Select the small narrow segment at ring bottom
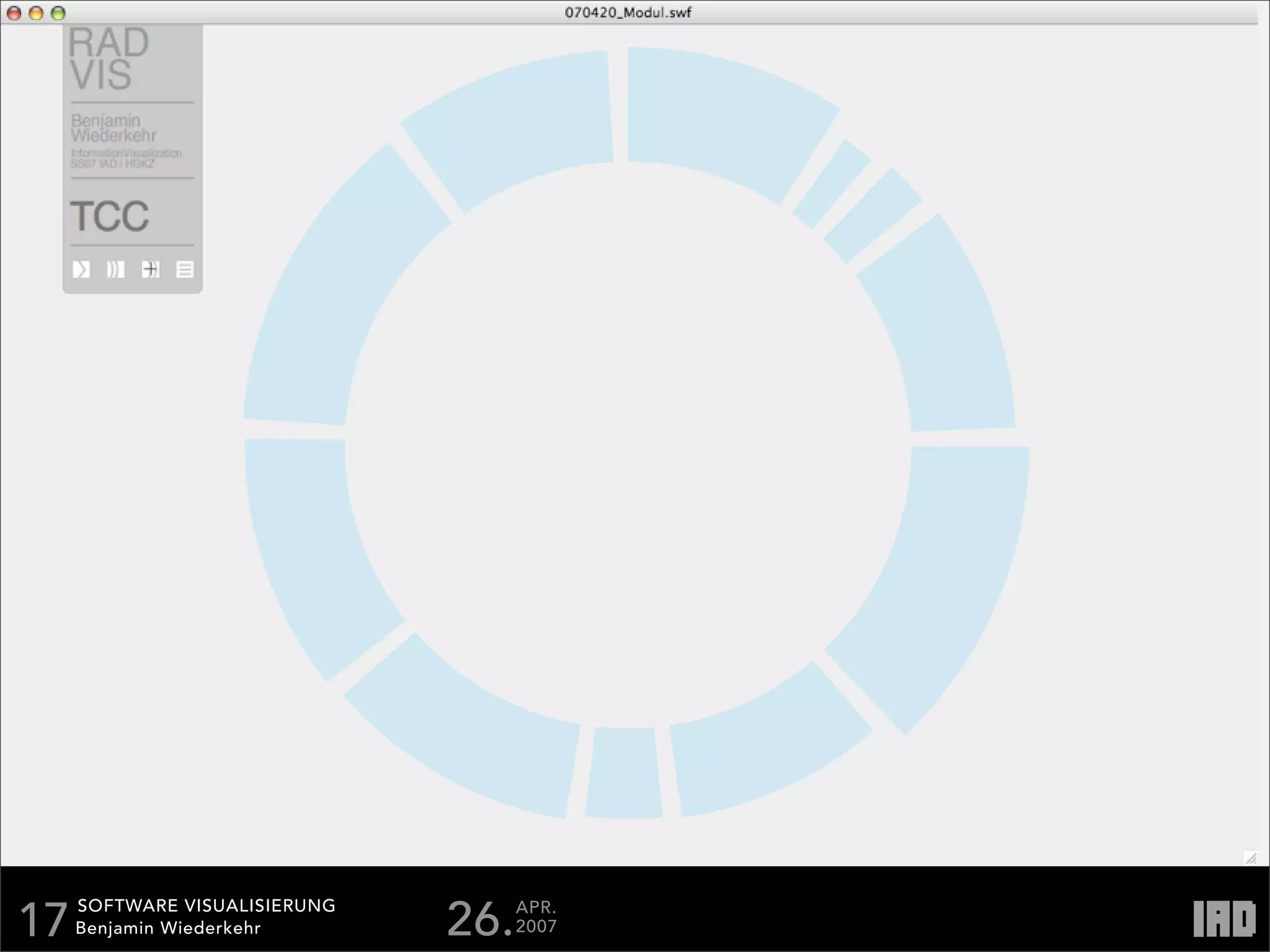The width and height of the screenshot is (1270, 952). coord(624,773)
